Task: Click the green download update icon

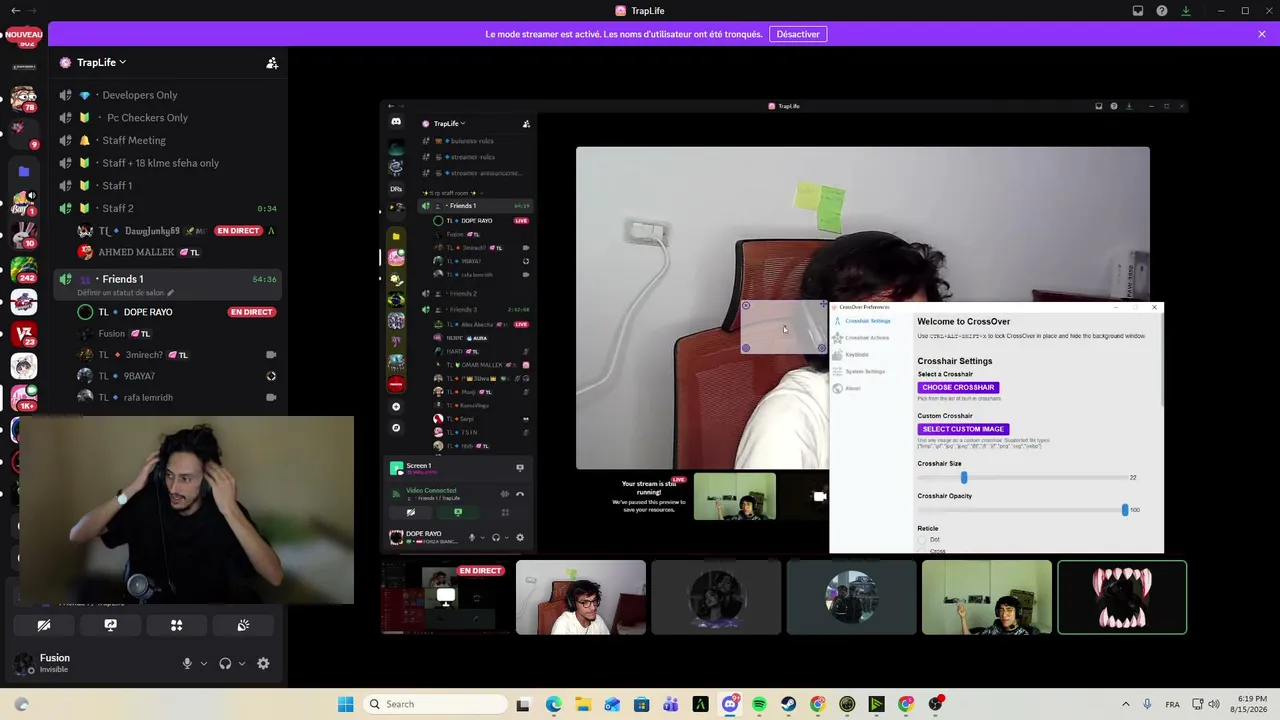Action: (x=1186, y=11)
